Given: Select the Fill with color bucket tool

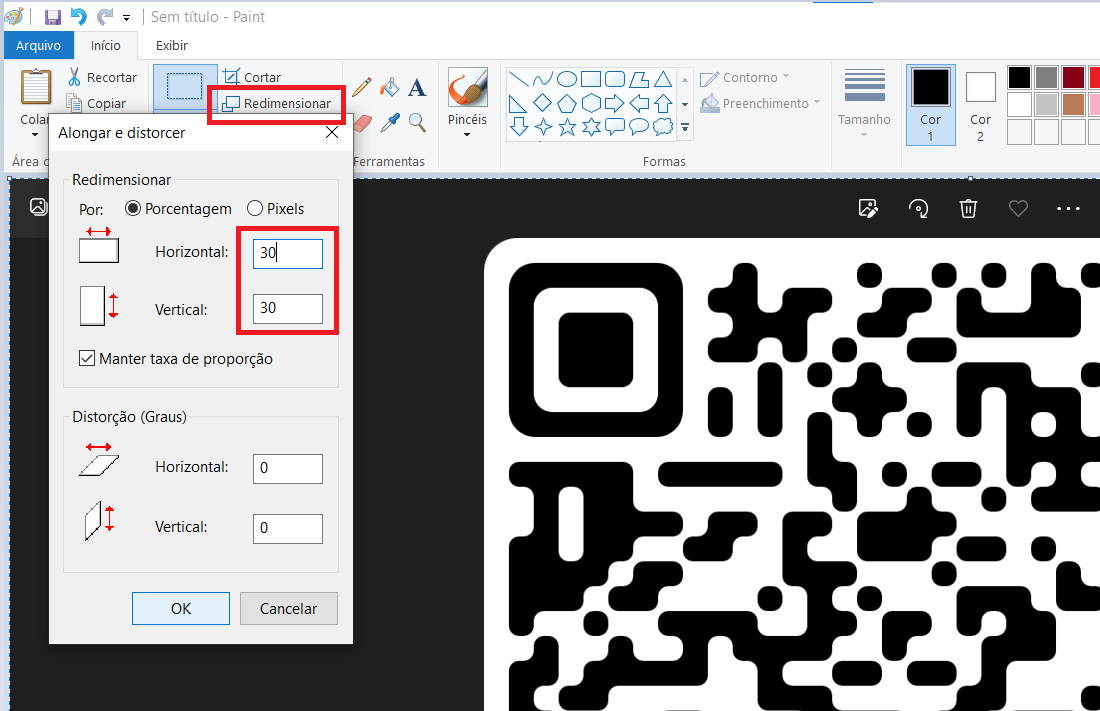Looking at the screenshot, I should point(390,88).
